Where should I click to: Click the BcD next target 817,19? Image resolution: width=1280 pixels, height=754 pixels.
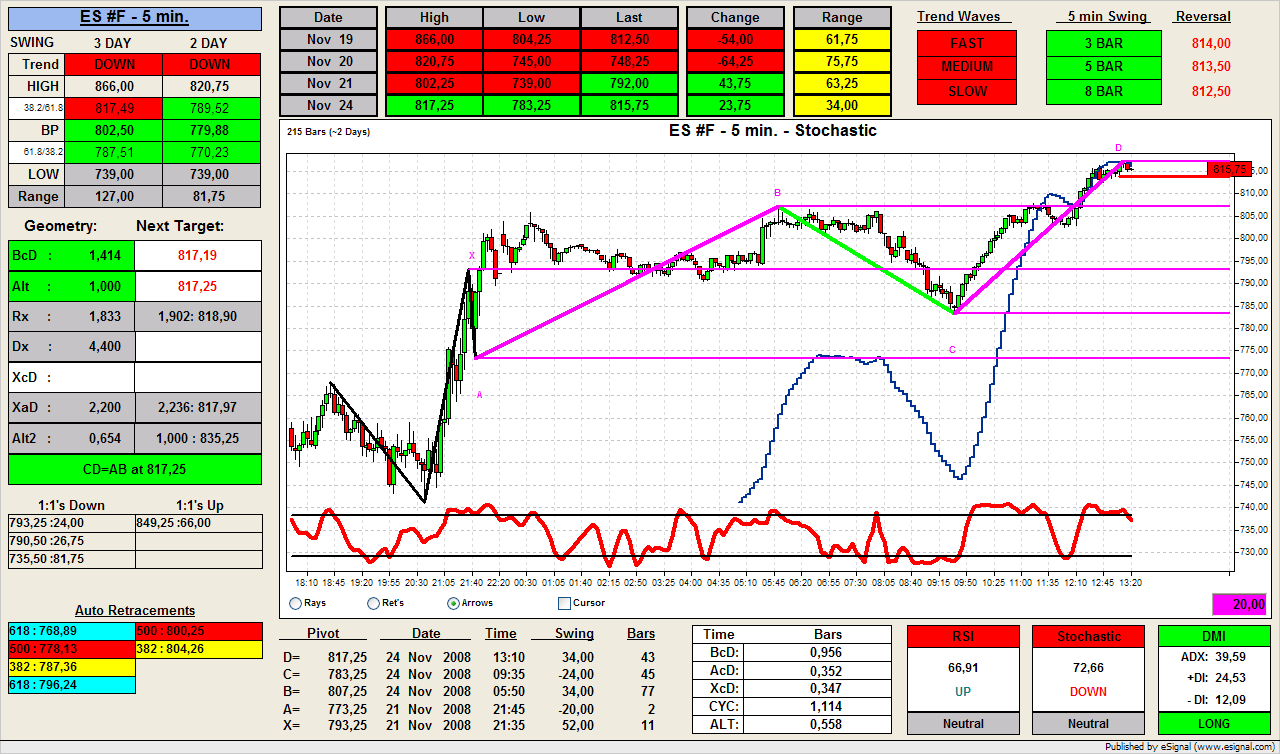(x=198, y=256)
